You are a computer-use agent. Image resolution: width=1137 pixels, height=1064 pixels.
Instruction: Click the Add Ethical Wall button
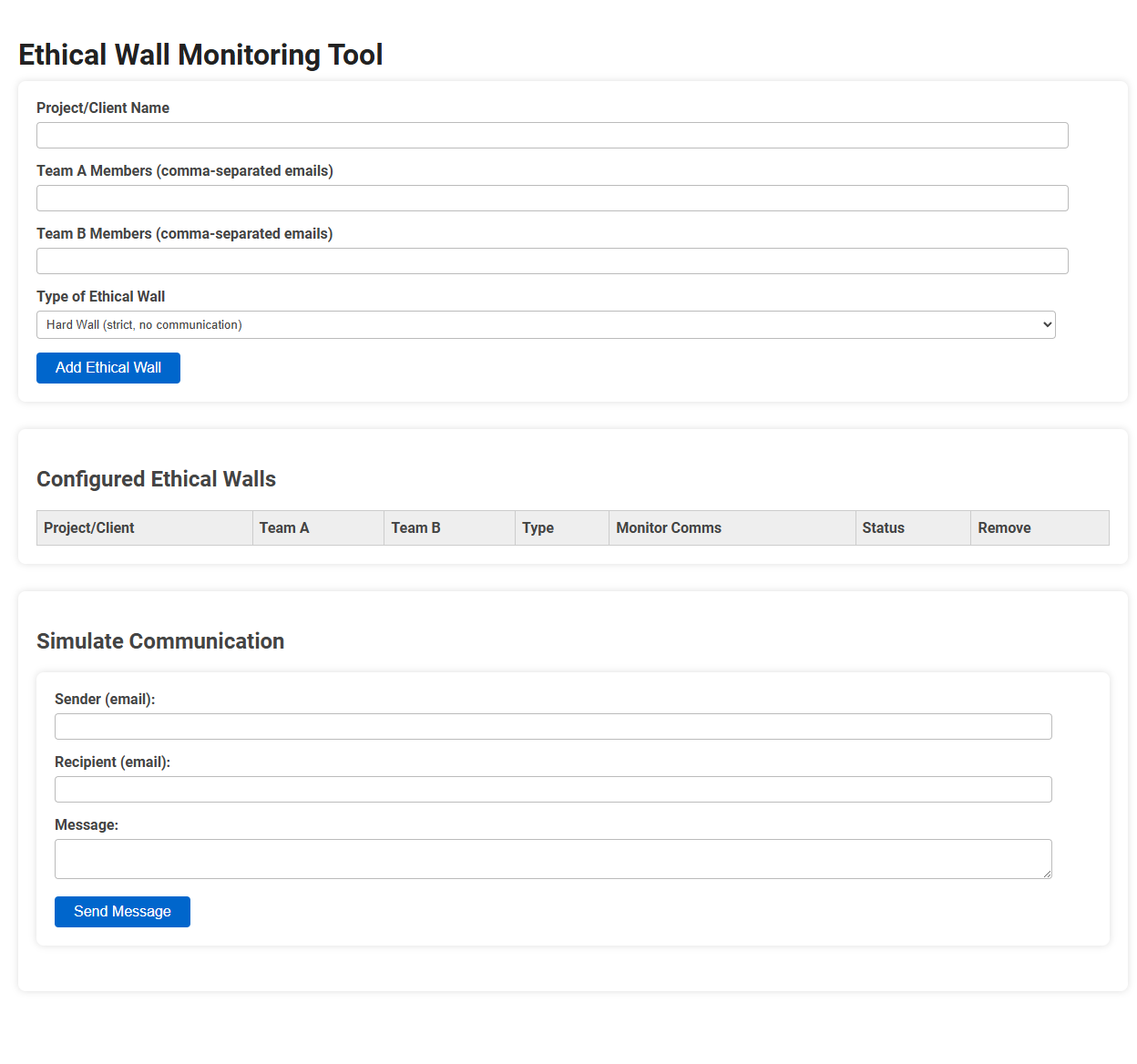pyautogui.click(x=108, y=368)
